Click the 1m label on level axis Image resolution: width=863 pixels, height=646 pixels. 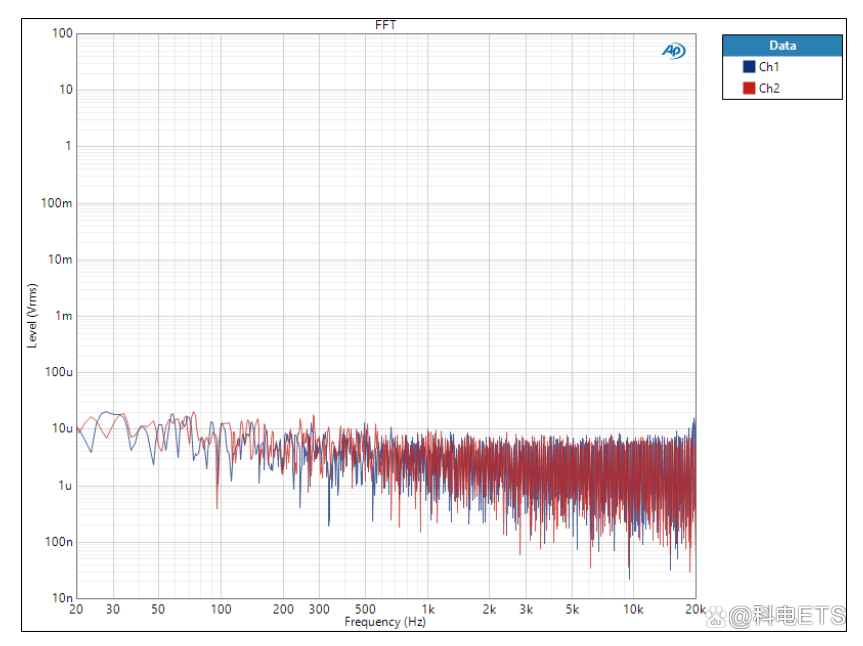click(x=64, y=316)
